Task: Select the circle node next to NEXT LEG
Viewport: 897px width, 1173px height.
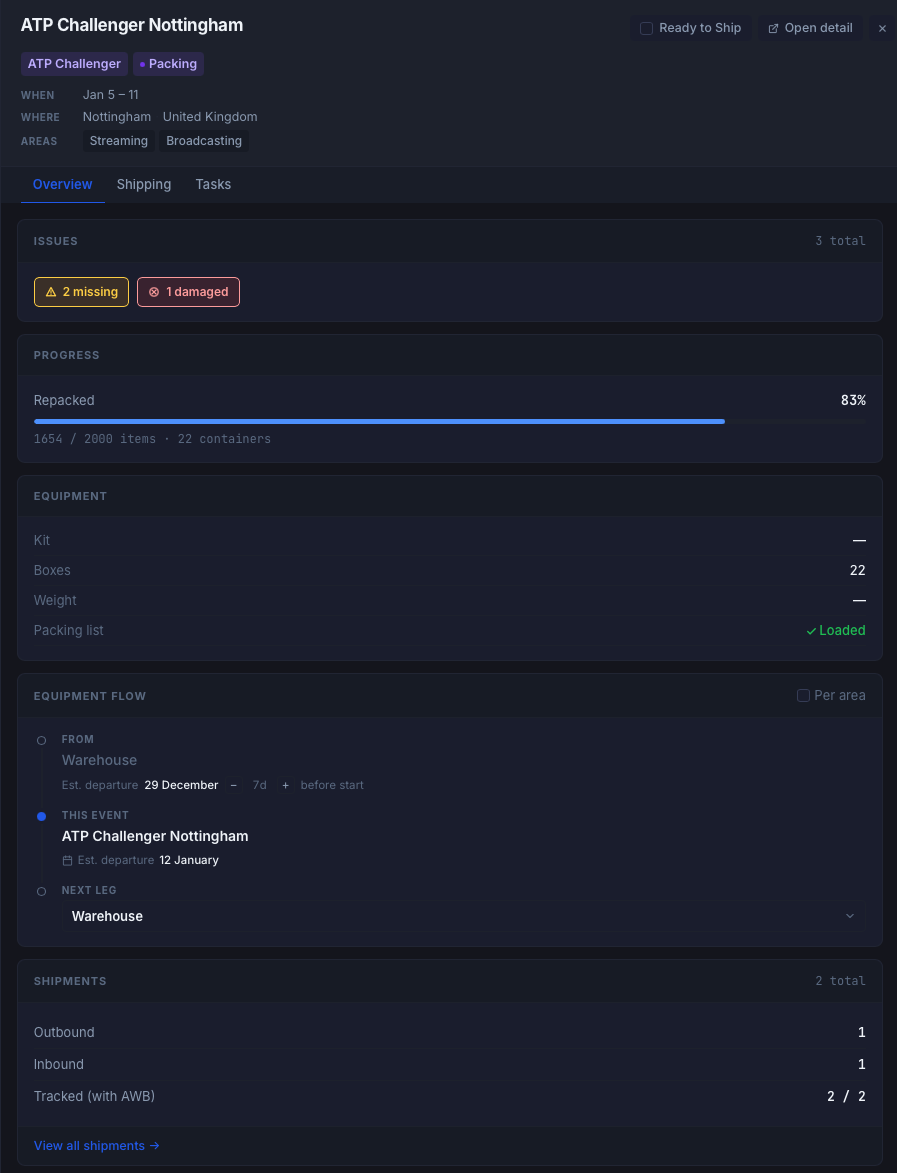Action: click(41, 891)
